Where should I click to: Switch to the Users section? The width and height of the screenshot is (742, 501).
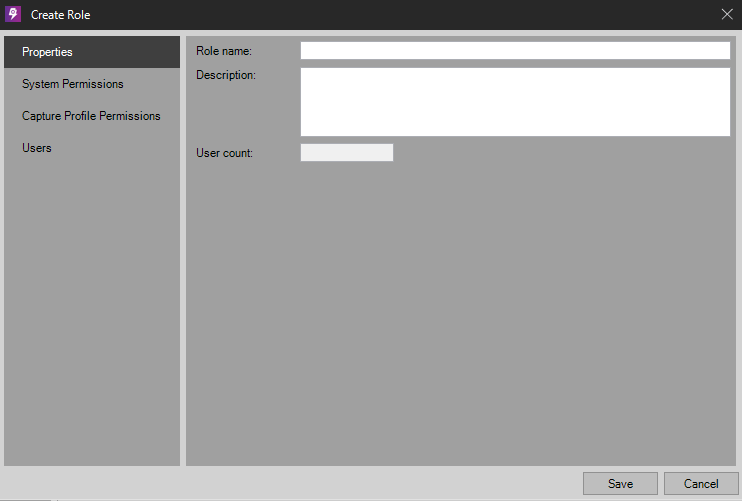tap(92, 148)
